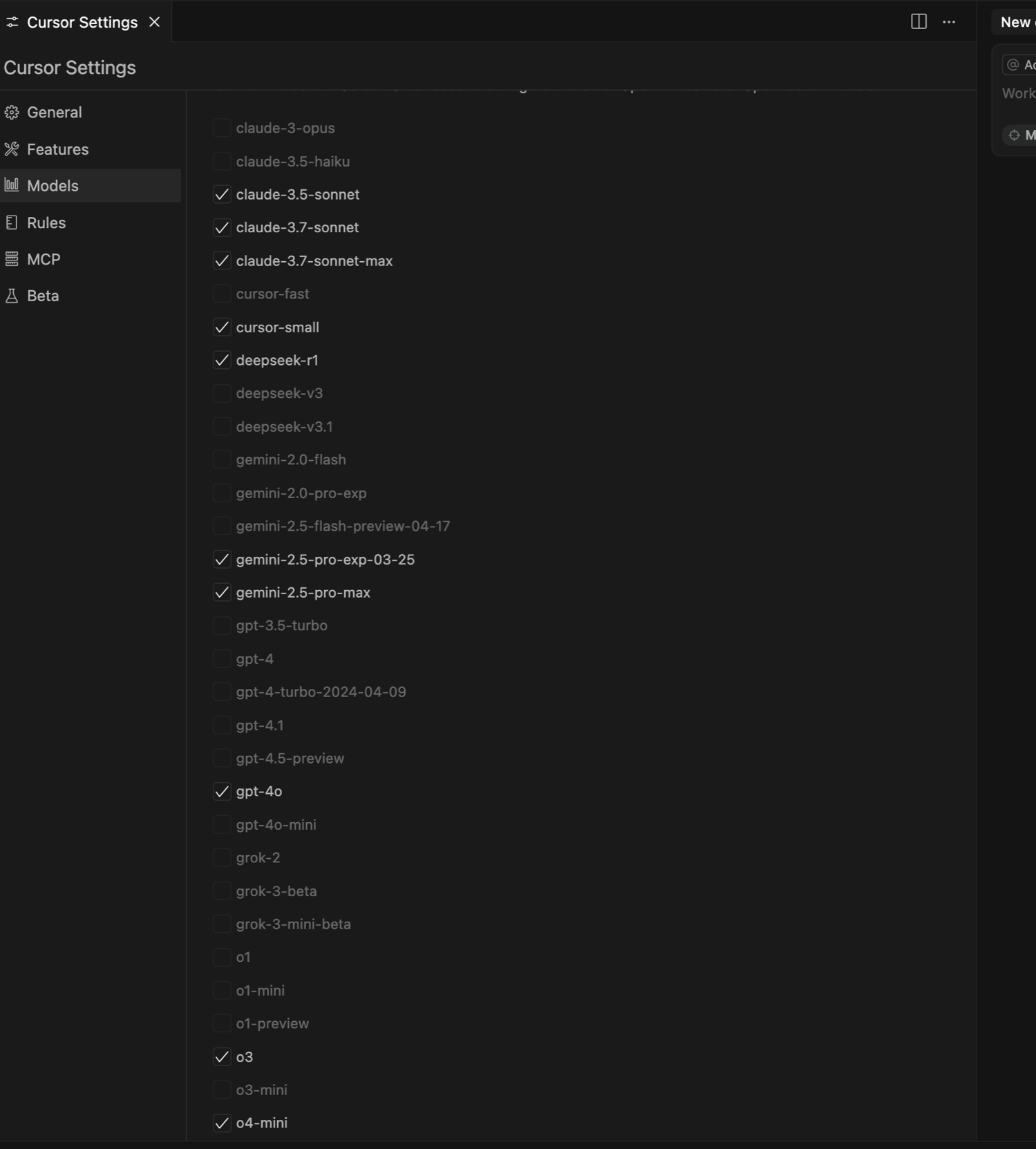
Task: Open Features settings section
Action: (x=91, y=149)
